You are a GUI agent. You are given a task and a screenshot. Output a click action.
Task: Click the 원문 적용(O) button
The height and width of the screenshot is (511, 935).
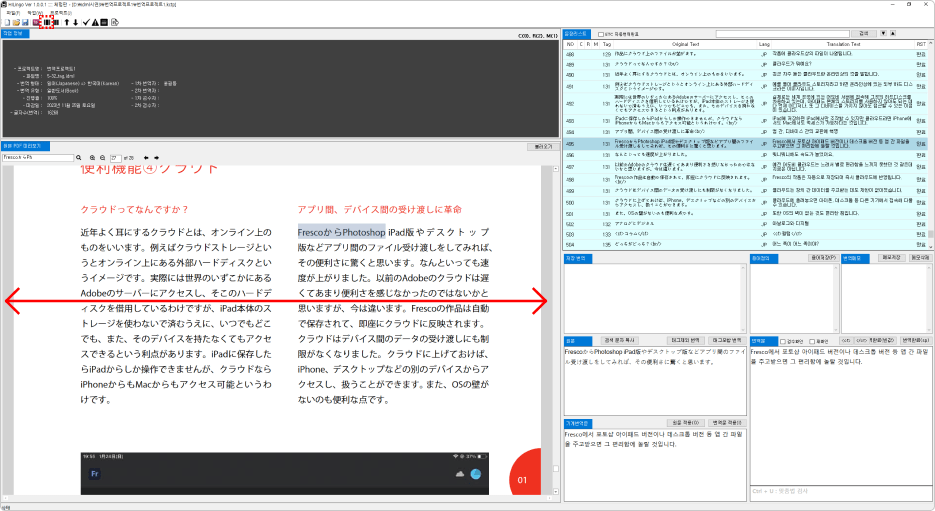click(x=686, y=423)
